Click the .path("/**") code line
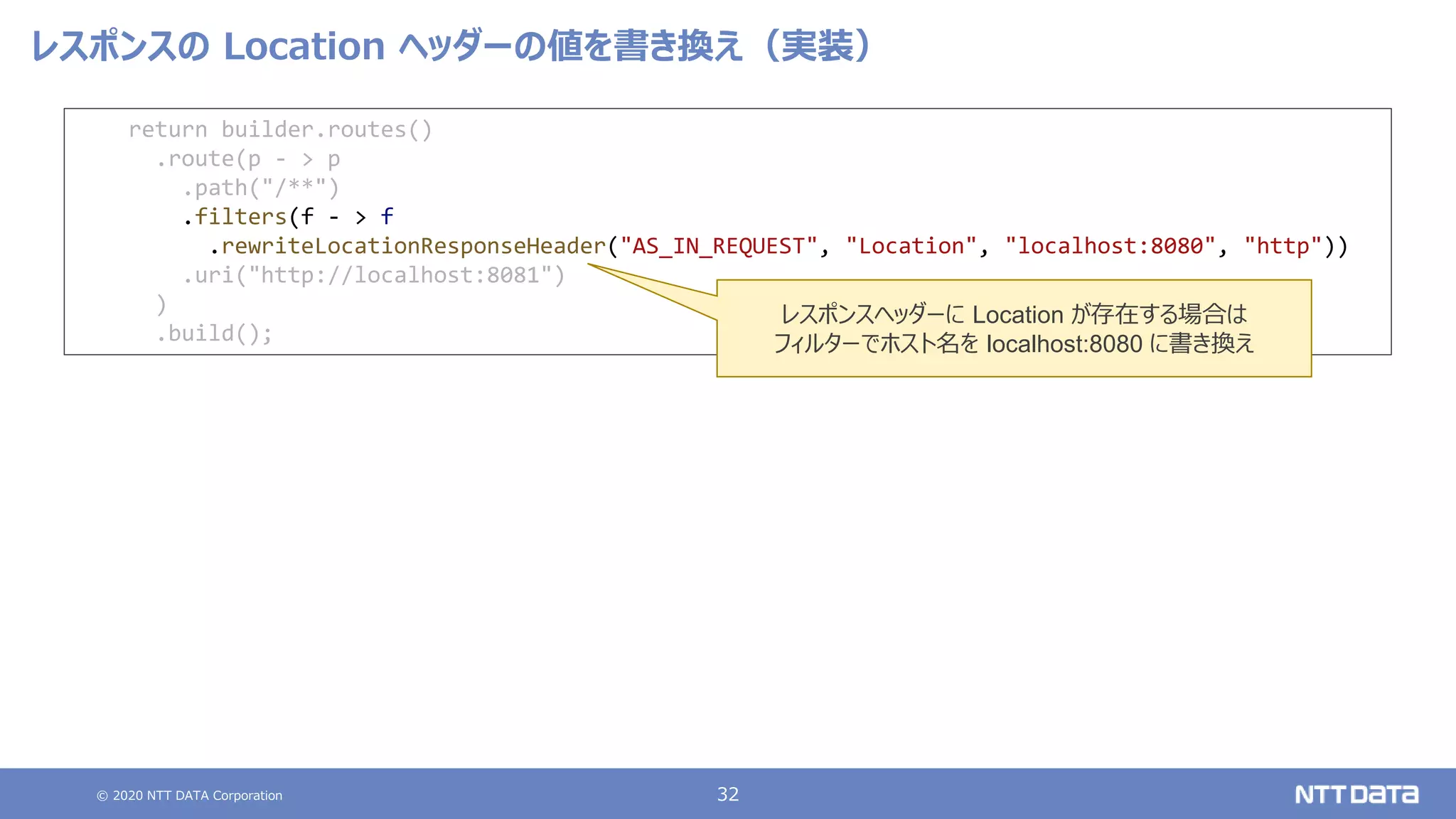The width and height of the screenshot is (1456, 819). [260, 188]
